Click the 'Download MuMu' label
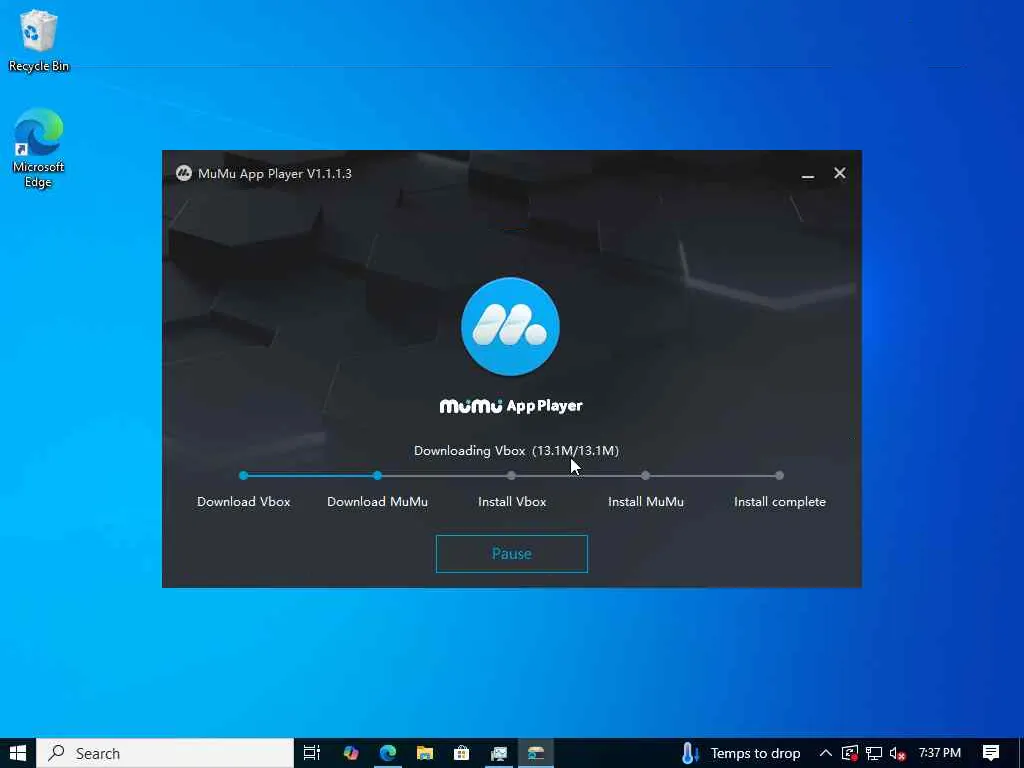The image size is (1024, 768). coord(377,502)
